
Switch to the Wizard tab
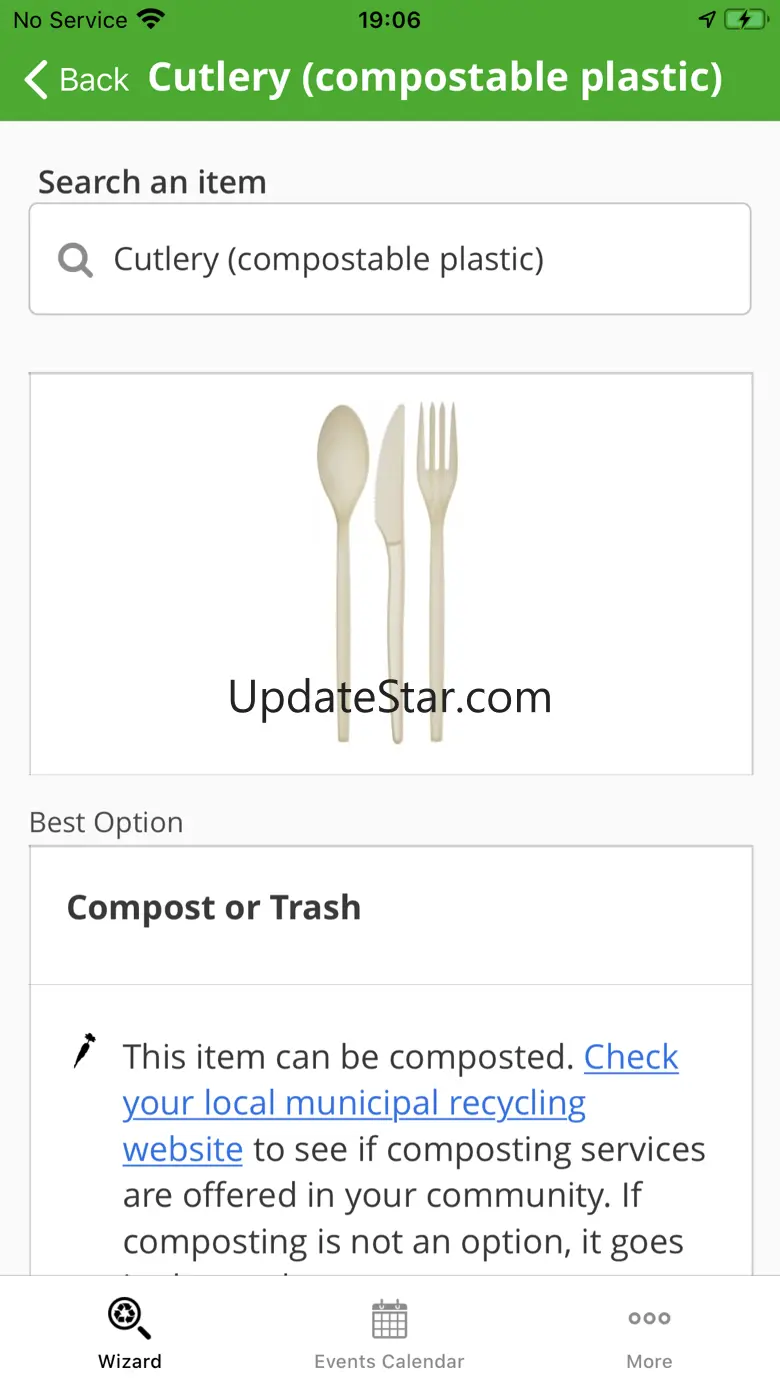click(129, 1333)
